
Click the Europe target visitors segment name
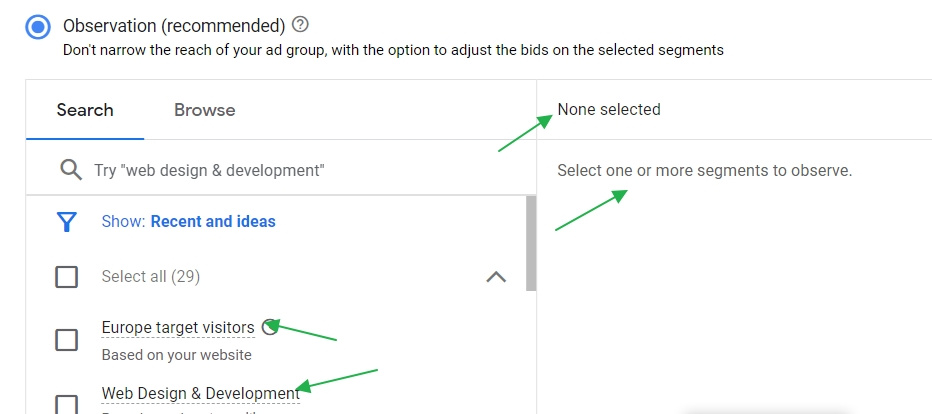point(178,327)
